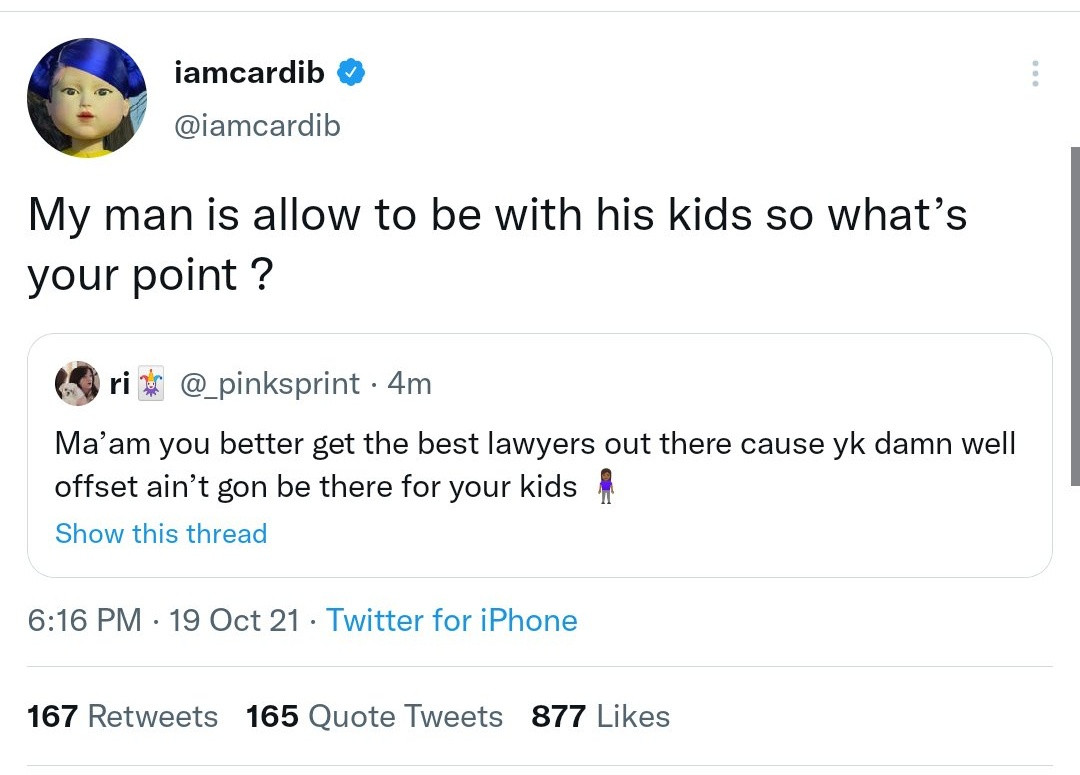Click the blue verified badge
The image size is (1080, 775).
[x=351, y=72]
